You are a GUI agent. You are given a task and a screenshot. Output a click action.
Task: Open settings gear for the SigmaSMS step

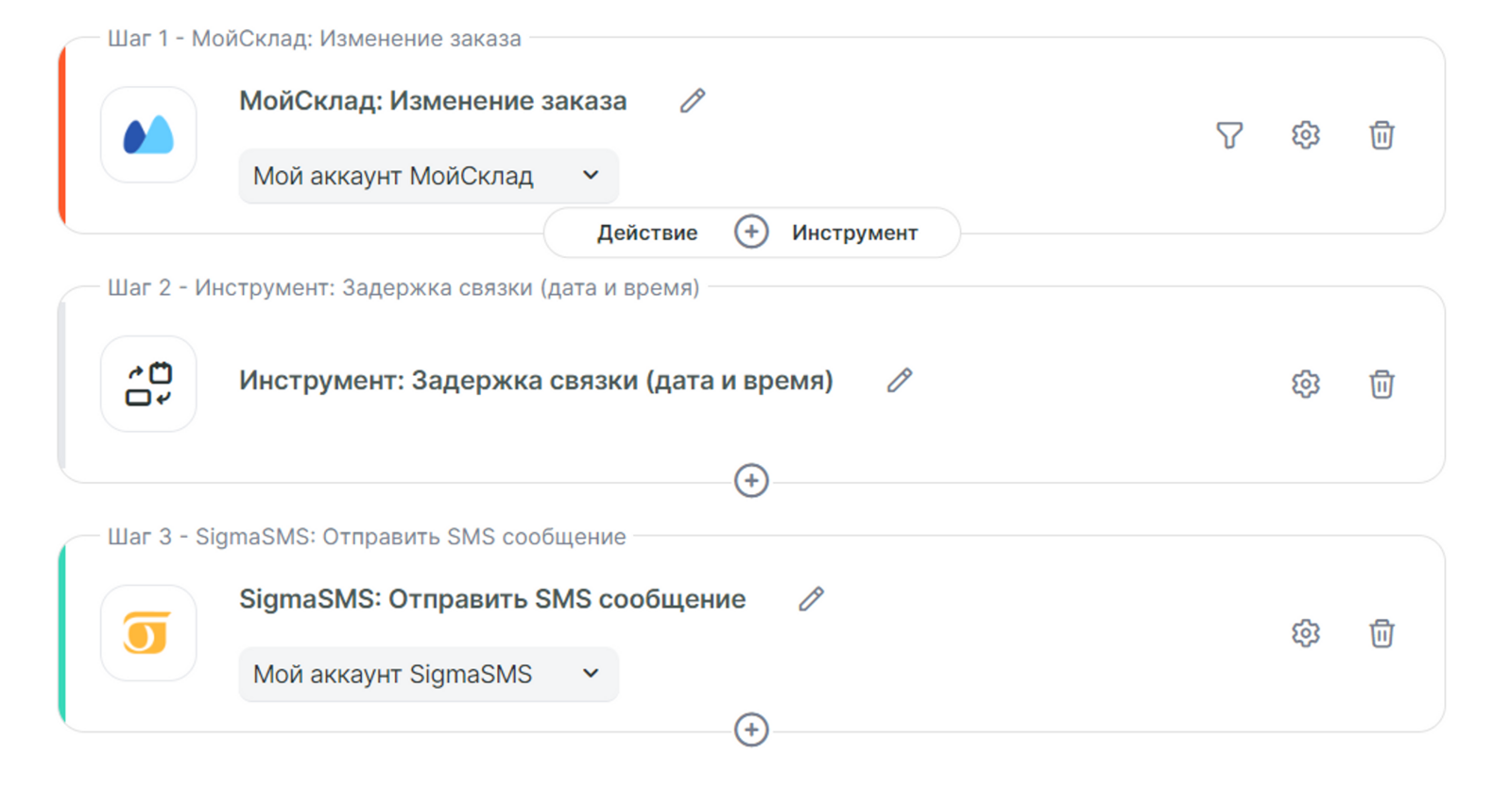1305,632
